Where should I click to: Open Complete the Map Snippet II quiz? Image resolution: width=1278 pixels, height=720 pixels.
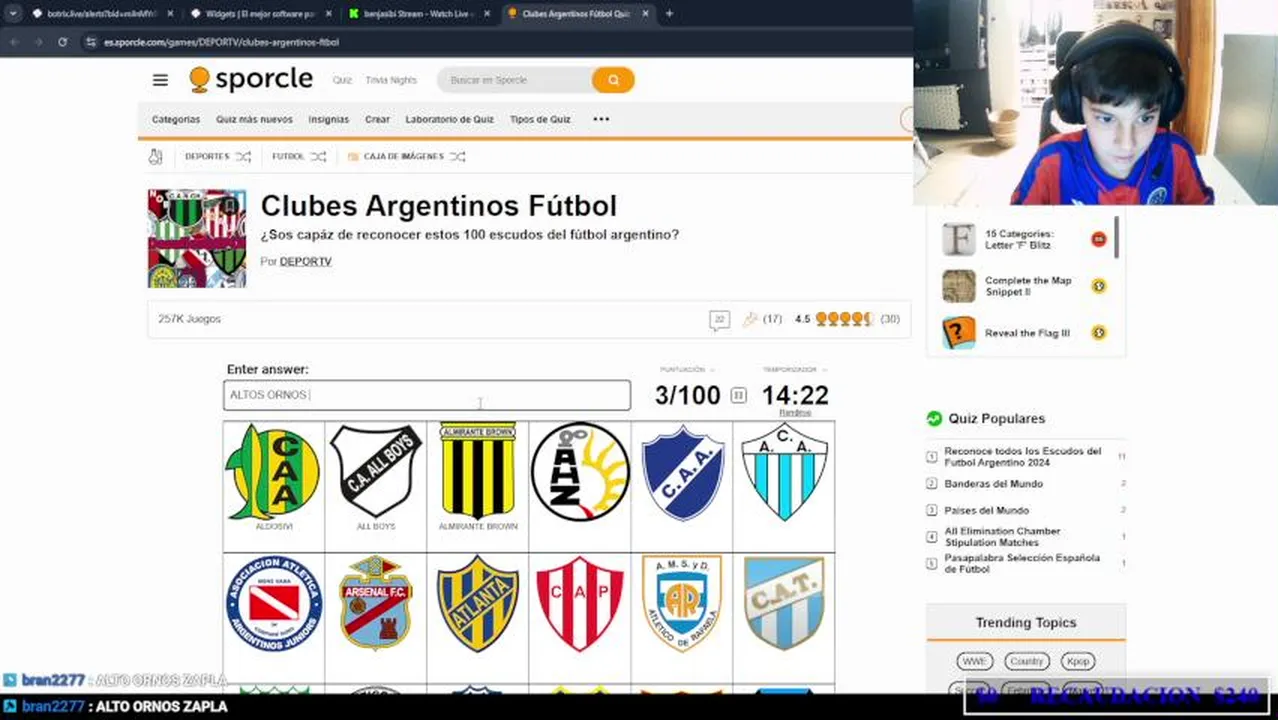click(1028, 286)
